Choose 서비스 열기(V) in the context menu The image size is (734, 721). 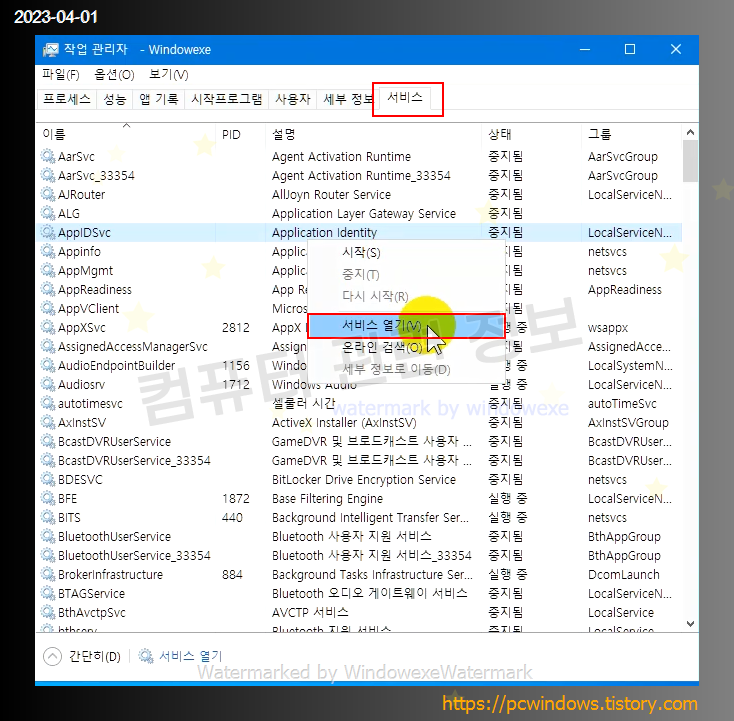pyautogui.click(x=406, y=325)
